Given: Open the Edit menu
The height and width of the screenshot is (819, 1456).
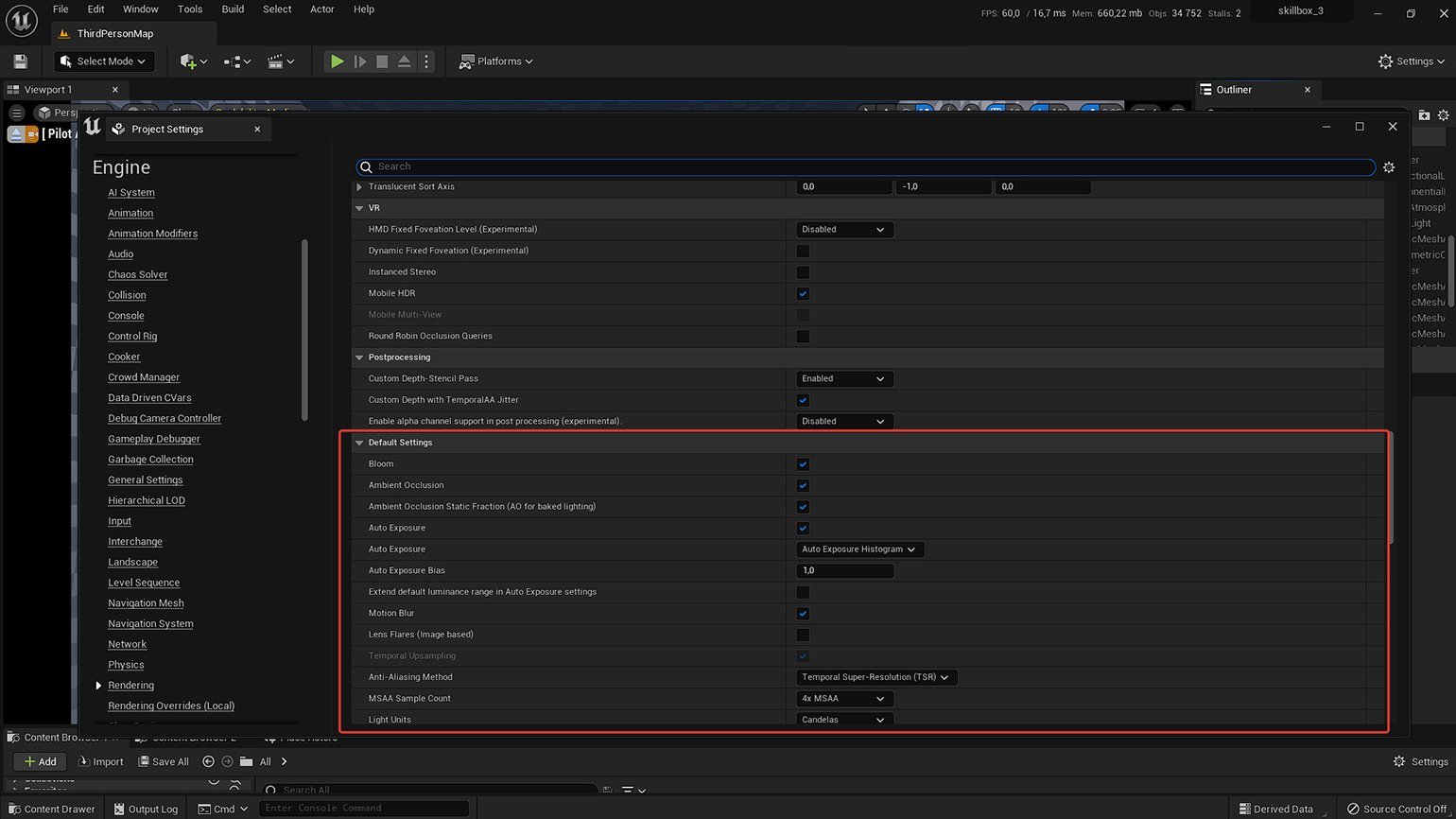Looking at the screenshot, I should [x=96, y=9].
